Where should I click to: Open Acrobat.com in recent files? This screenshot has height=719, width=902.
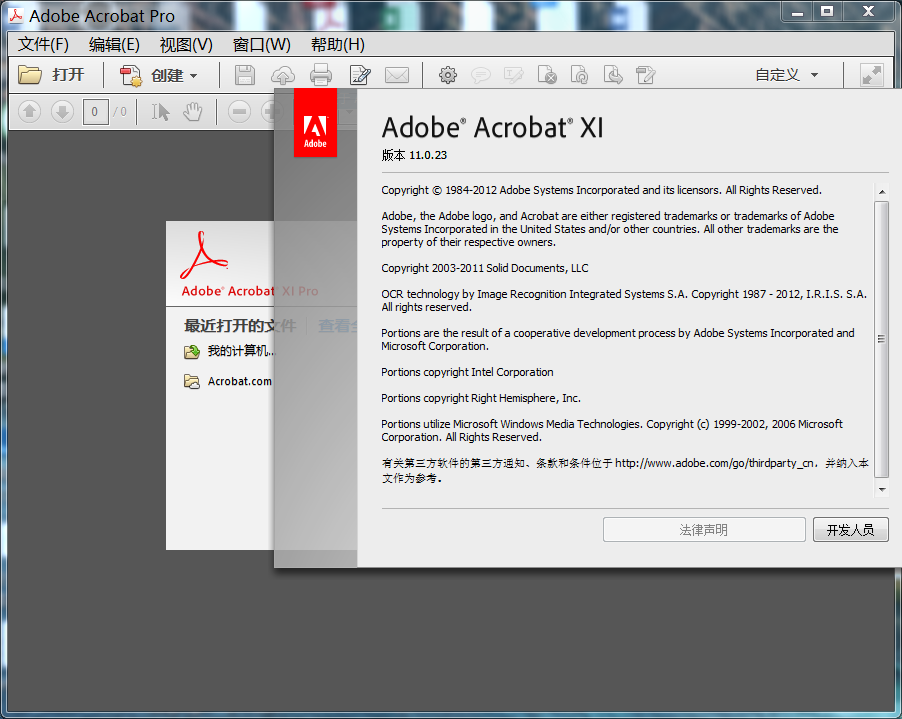coord(239,381)
